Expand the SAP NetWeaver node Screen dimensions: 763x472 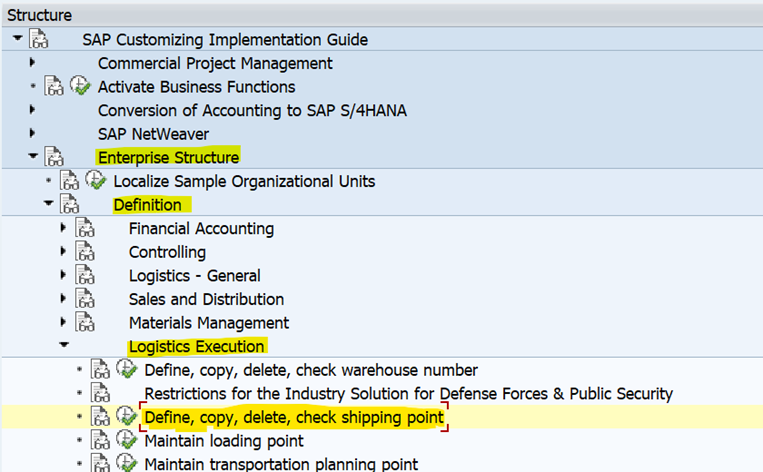(32, 134)
